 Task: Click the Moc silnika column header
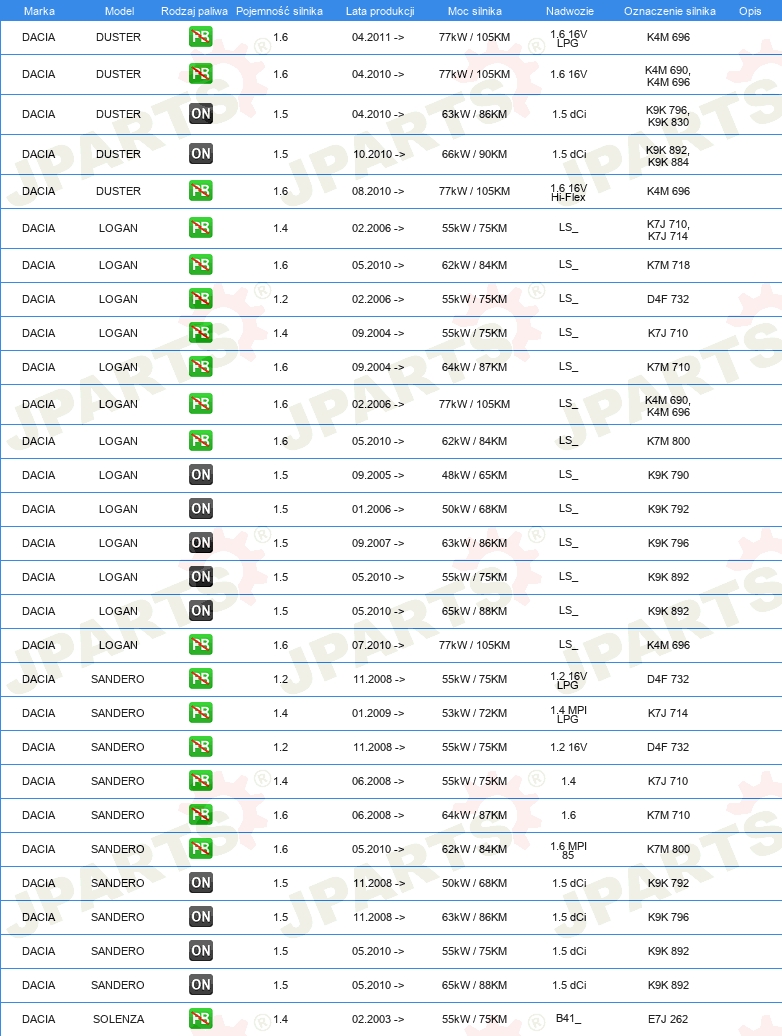point(474,11)
